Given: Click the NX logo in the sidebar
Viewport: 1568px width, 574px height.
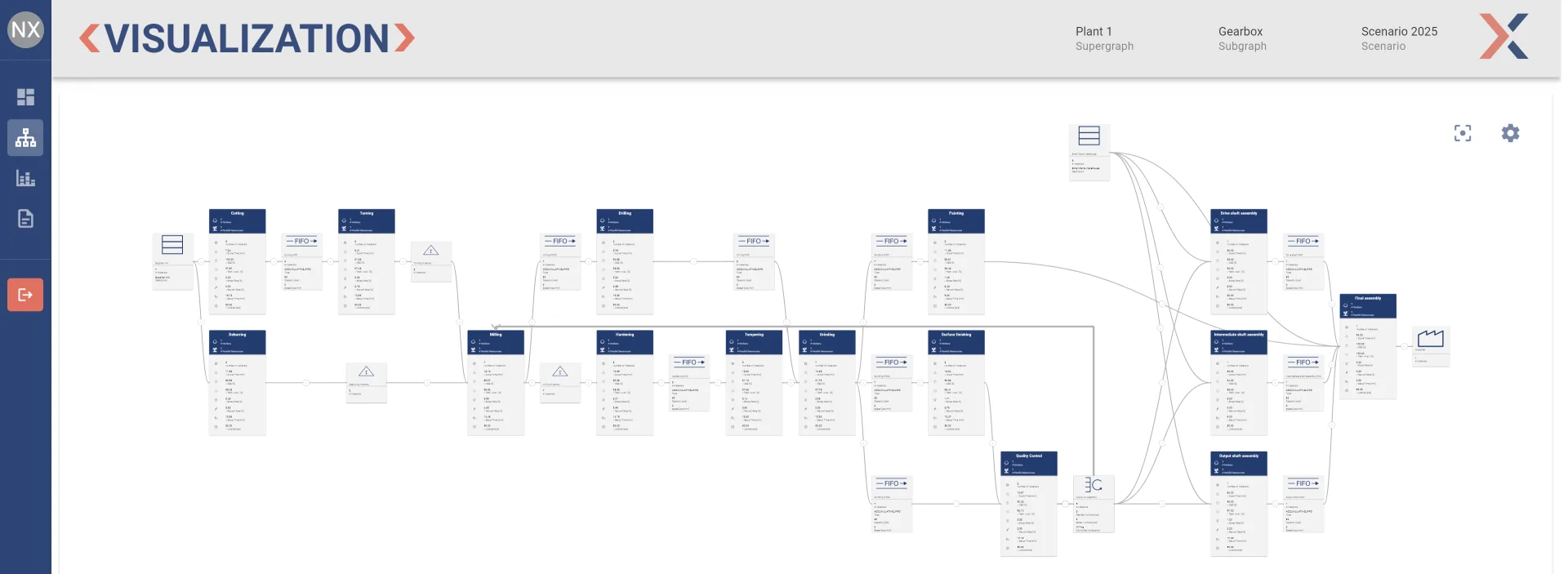Looking at the screenshot, I should [25, 30].
